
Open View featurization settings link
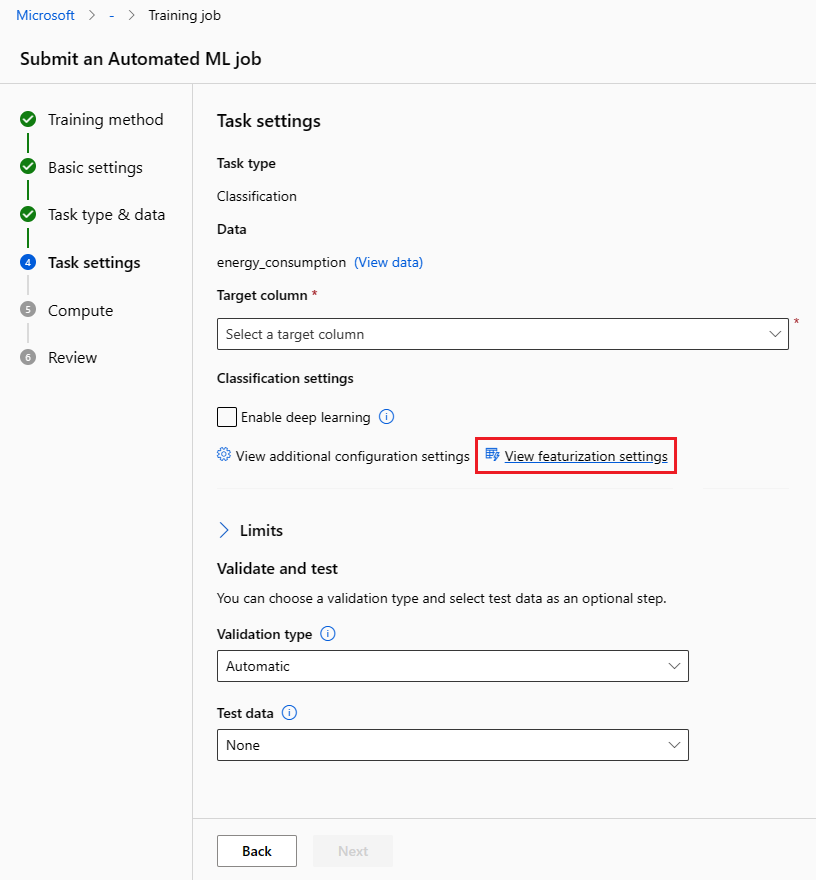coord(586,456)
